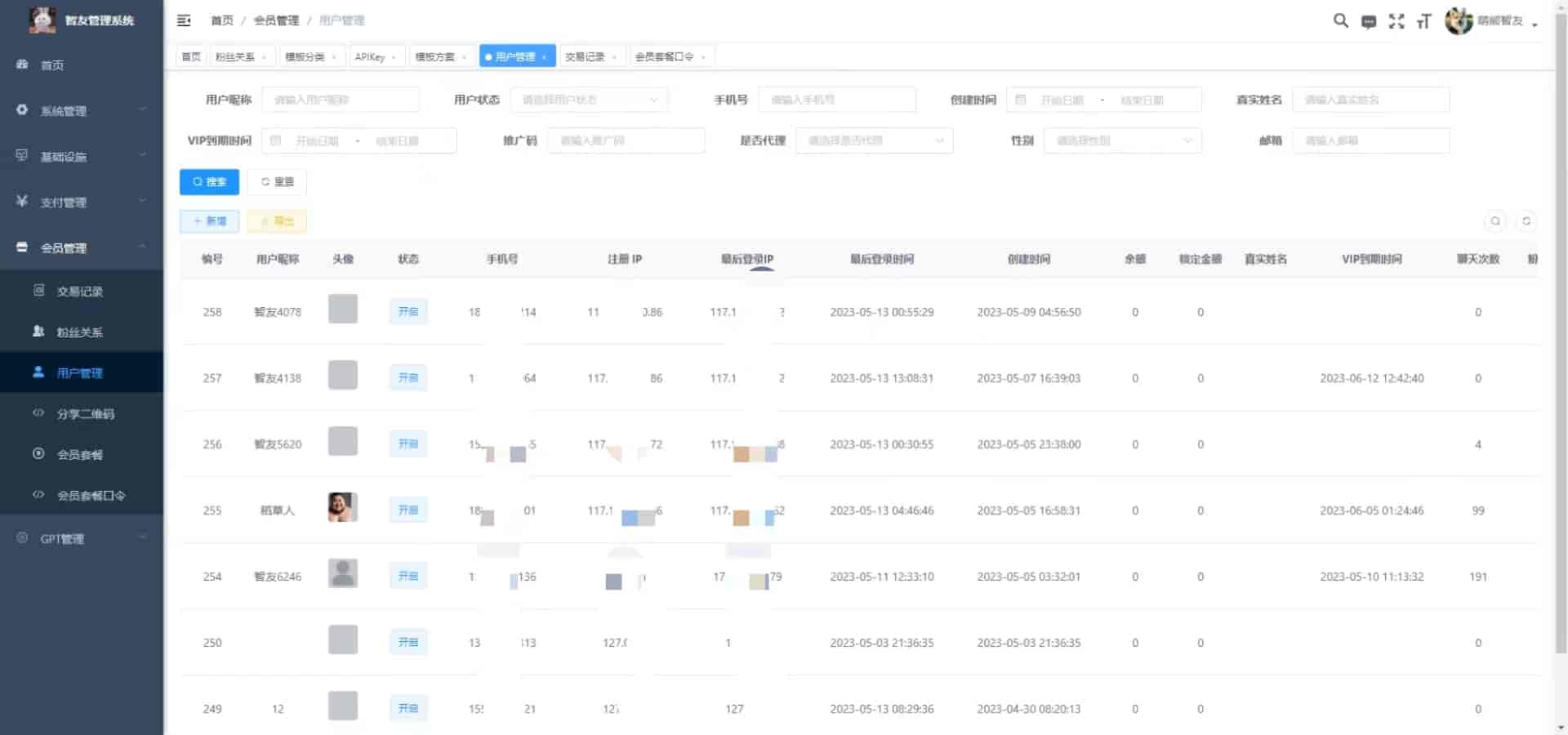Click the blue 搜索 search button
1568x735 pixels.
(x=209, y=181)
